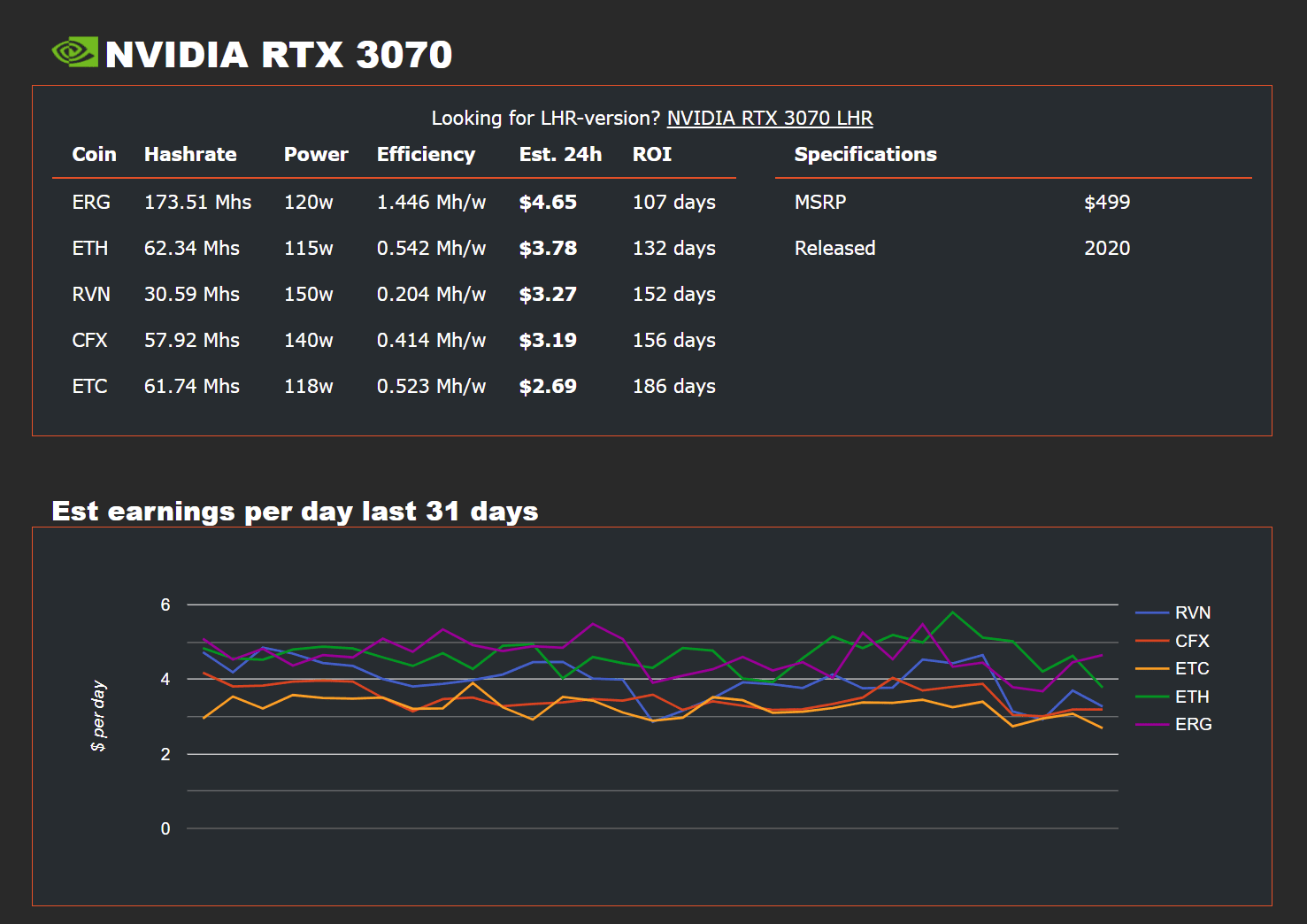
Task: Select the ETC legend entry in chart
Action: coord(1172,668)
